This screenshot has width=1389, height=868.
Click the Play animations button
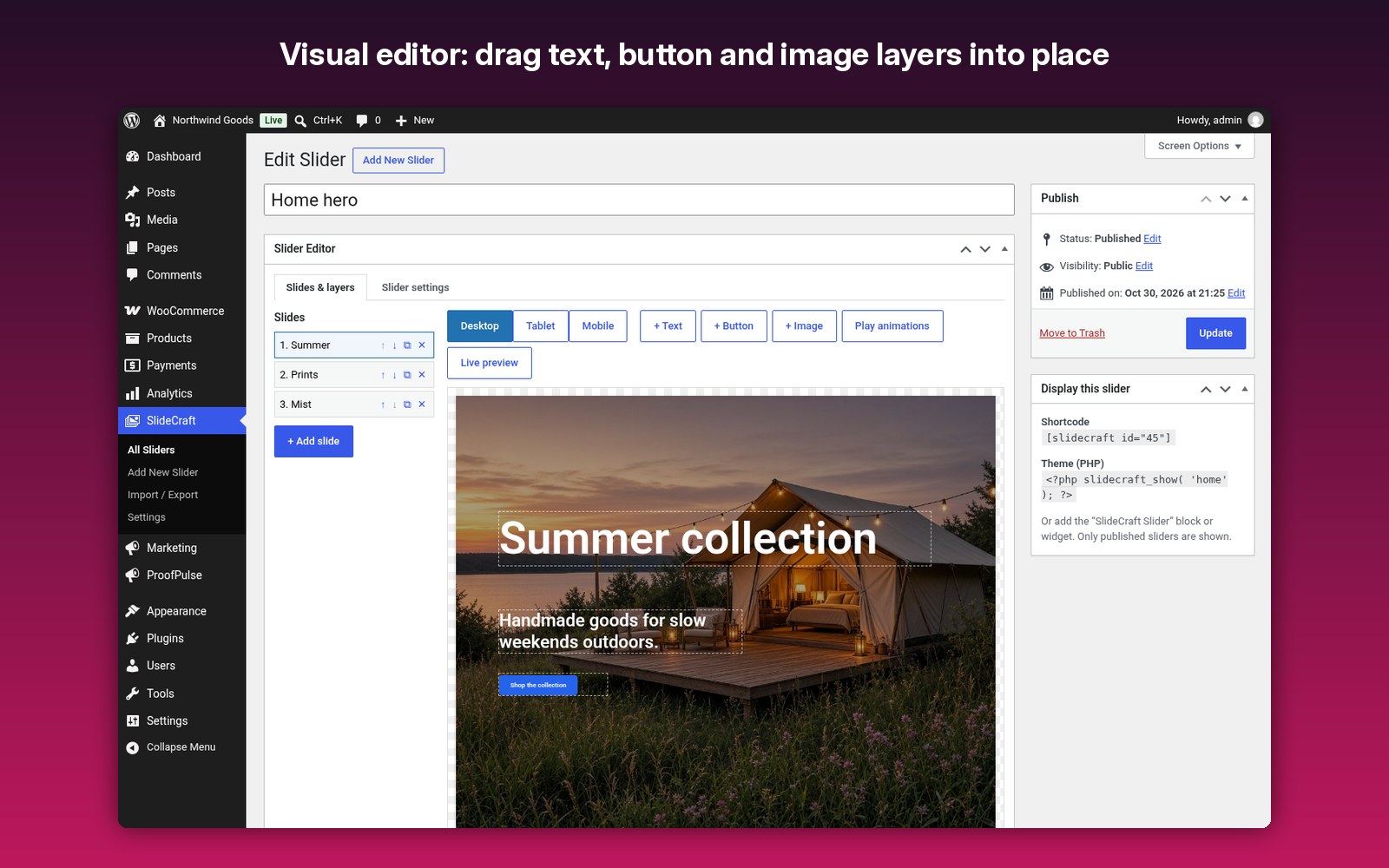[892, 326]
